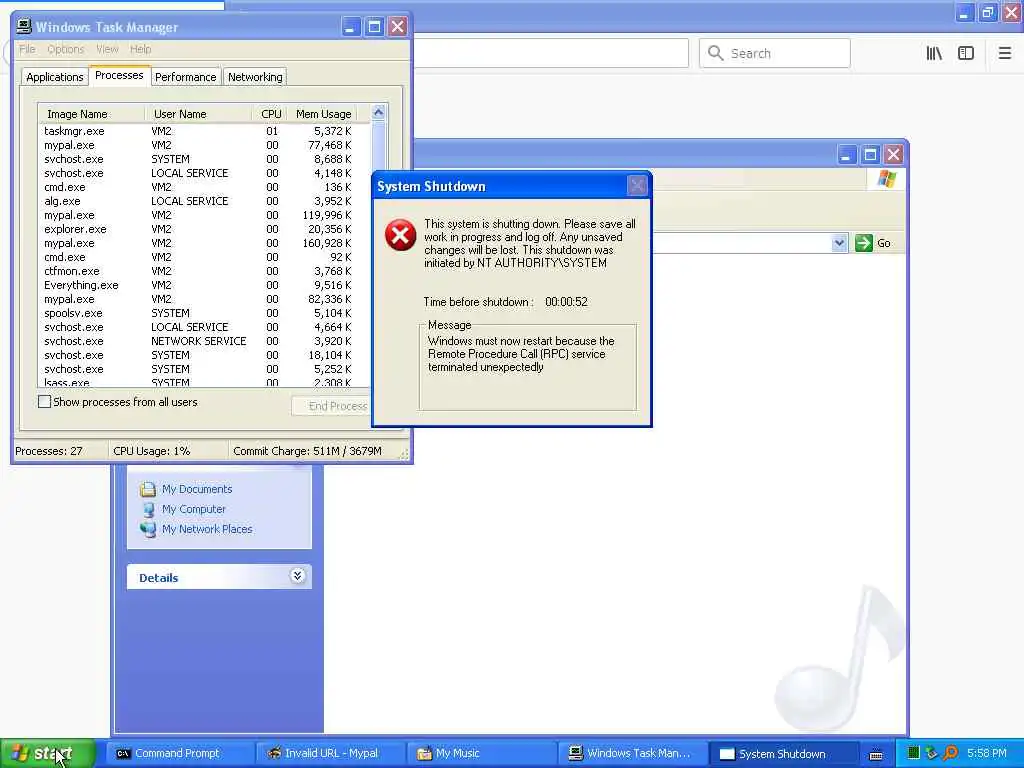The height and width of the screenshot is (768, 1024).
Task: Switch to Invalid URL - Mypal taskbar button
Action: click(x=330, y=754)
